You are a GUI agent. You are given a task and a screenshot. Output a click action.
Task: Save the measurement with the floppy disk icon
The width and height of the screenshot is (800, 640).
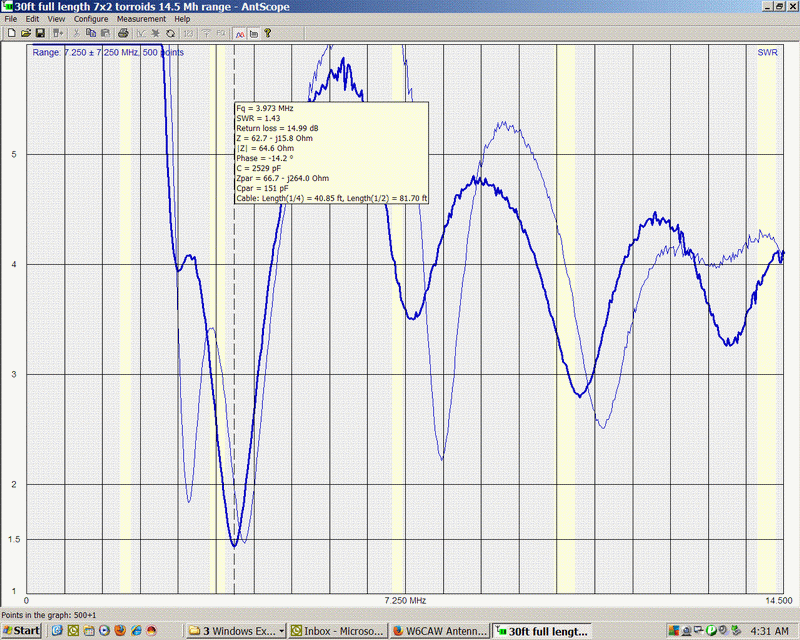[40, 33]
